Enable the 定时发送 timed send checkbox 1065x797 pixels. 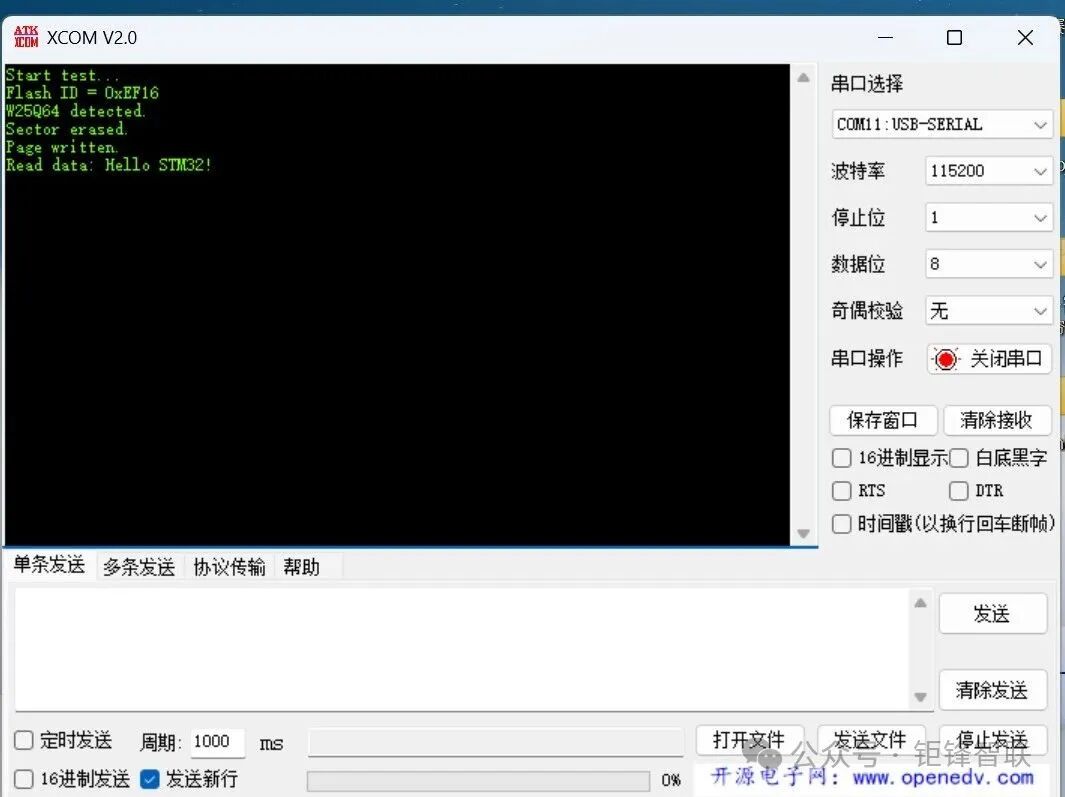24,740
